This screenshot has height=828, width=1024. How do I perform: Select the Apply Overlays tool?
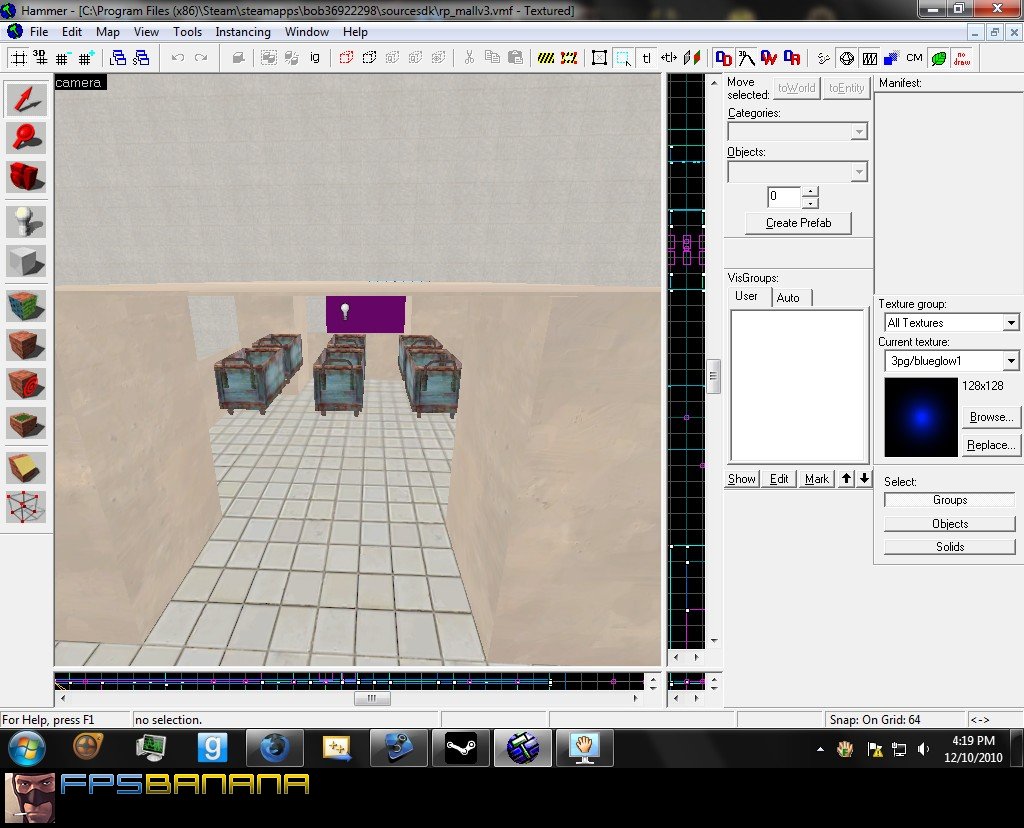pyautogui.click(x=26, y=423)
